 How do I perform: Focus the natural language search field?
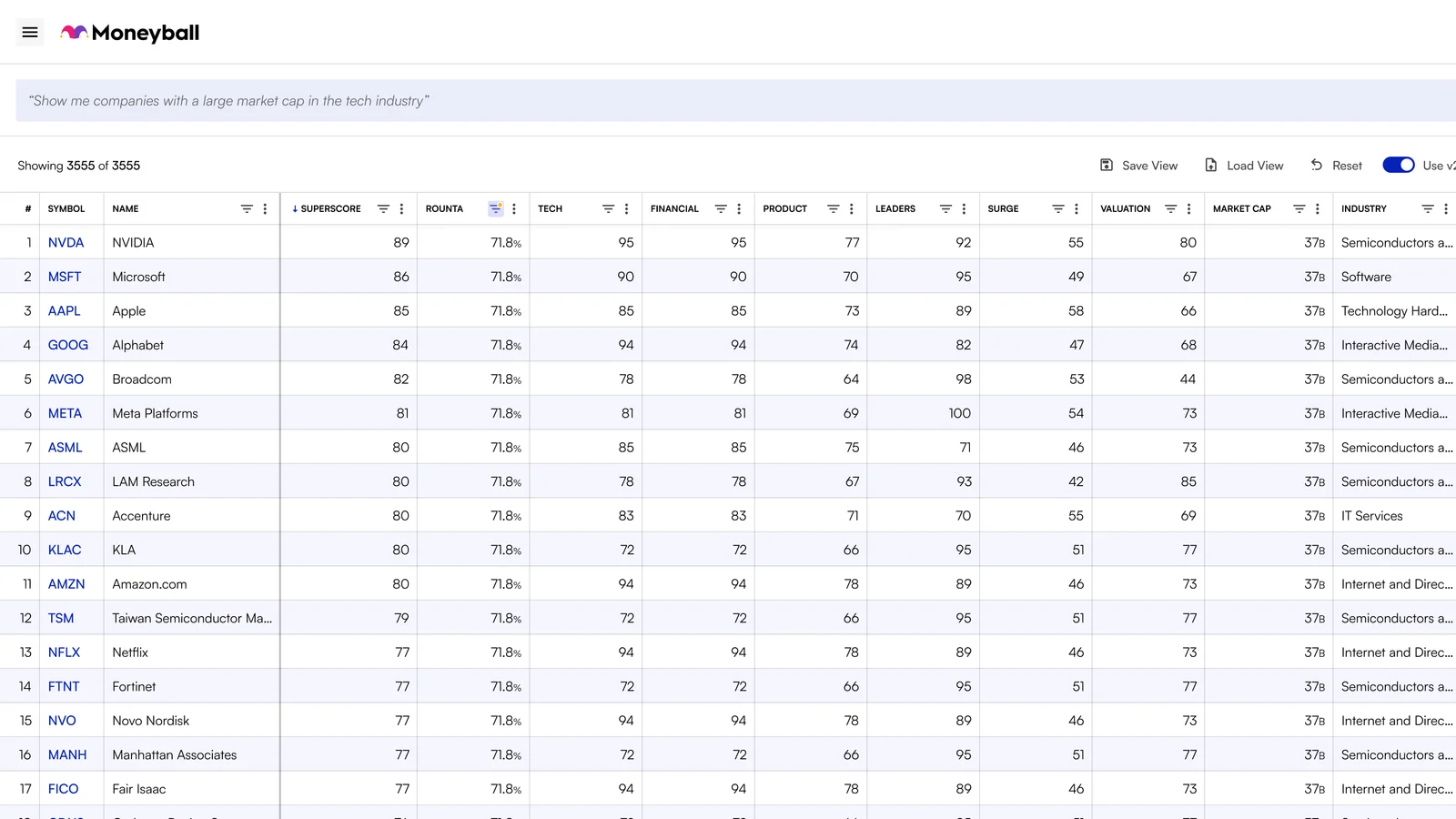pyautogui.click(x=735, y=101)
